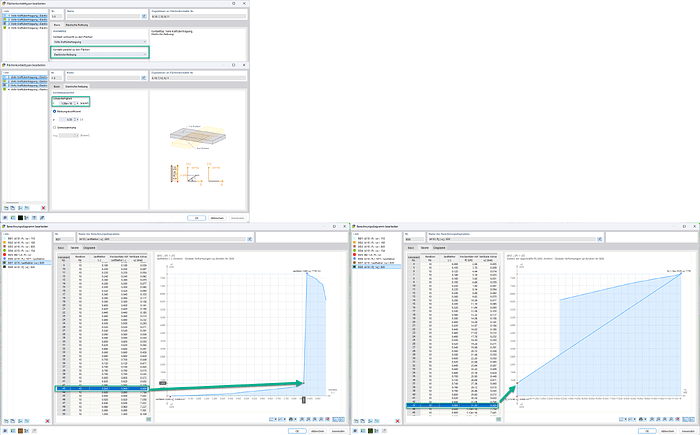Viewport: 700px width, 435px height.
Task: Delete list entry with red X in Flächenkontakttypen dialog
Action: click(x=43, y=208)
